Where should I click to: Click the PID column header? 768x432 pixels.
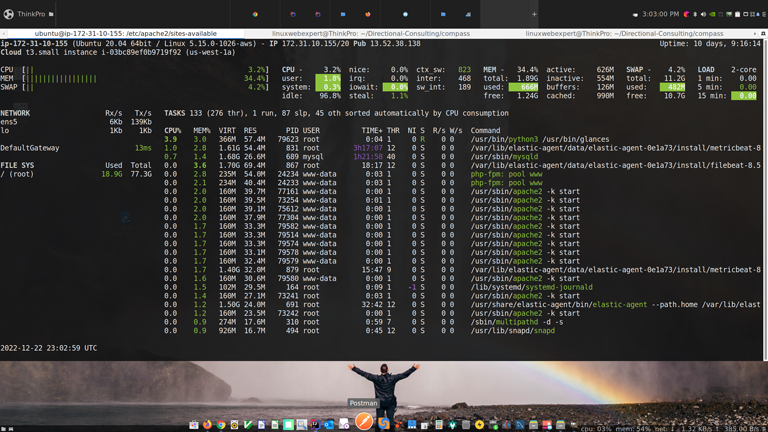pos(292,130)
